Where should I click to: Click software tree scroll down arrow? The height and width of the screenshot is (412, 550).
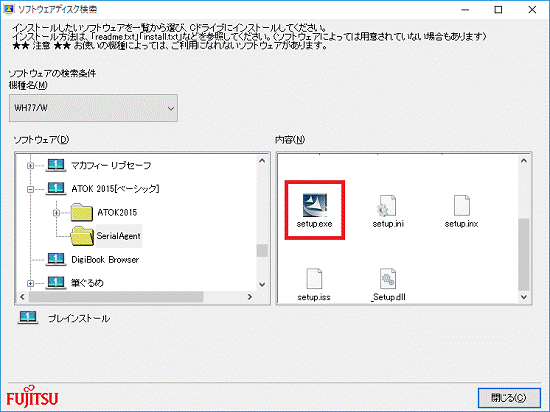(x=262, y=284)
